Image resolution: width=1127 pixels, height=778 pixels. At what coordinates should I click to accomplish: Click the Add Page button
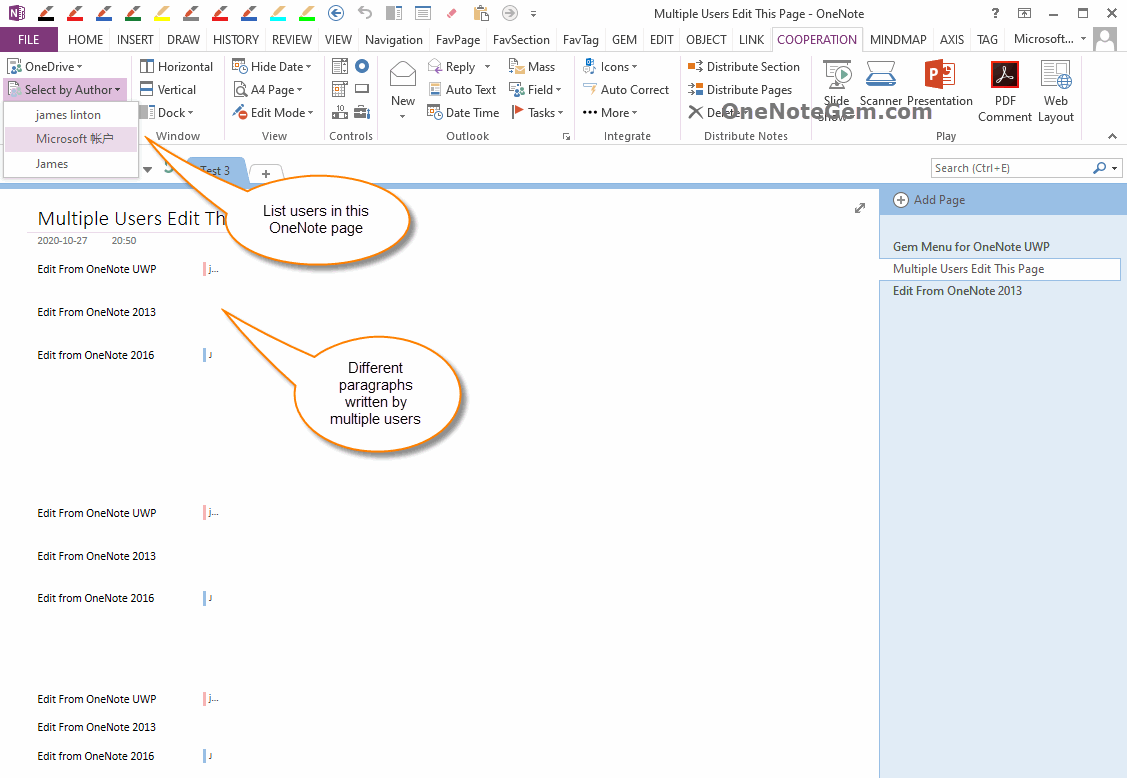tap(929, 200)
